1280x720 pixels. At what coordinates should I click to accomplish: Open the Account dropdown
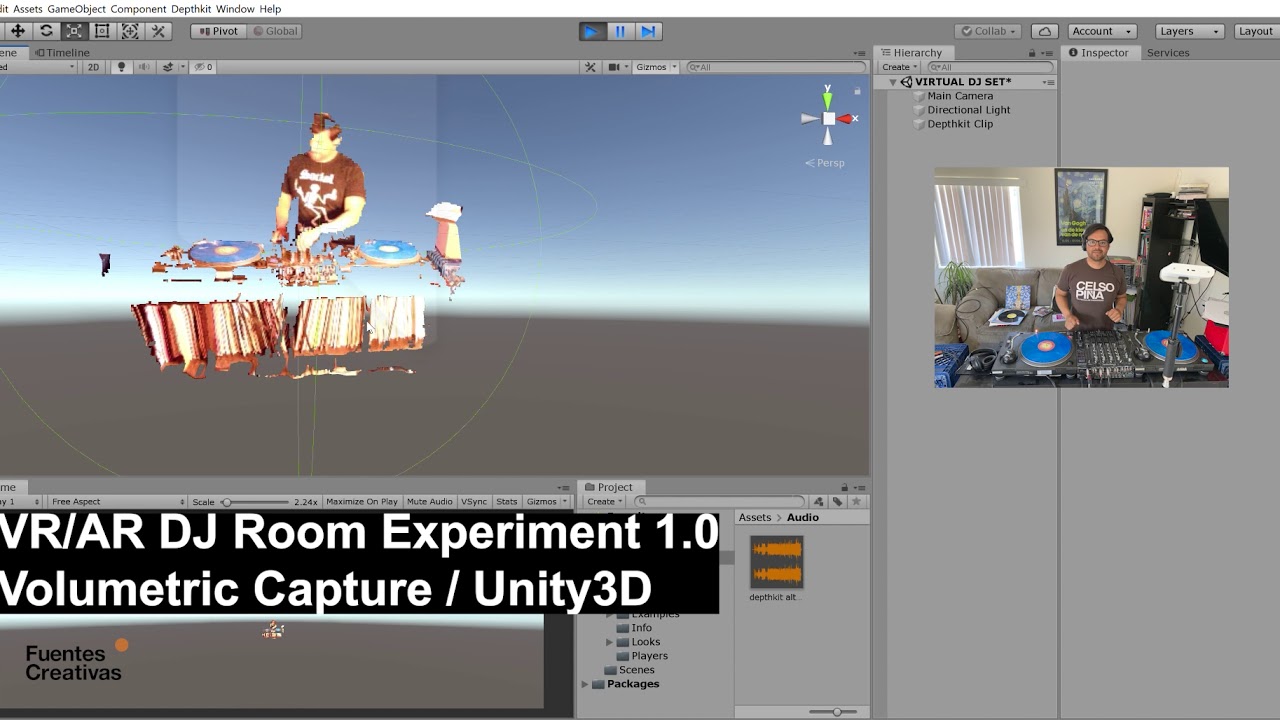click(x=1100, y=31)
